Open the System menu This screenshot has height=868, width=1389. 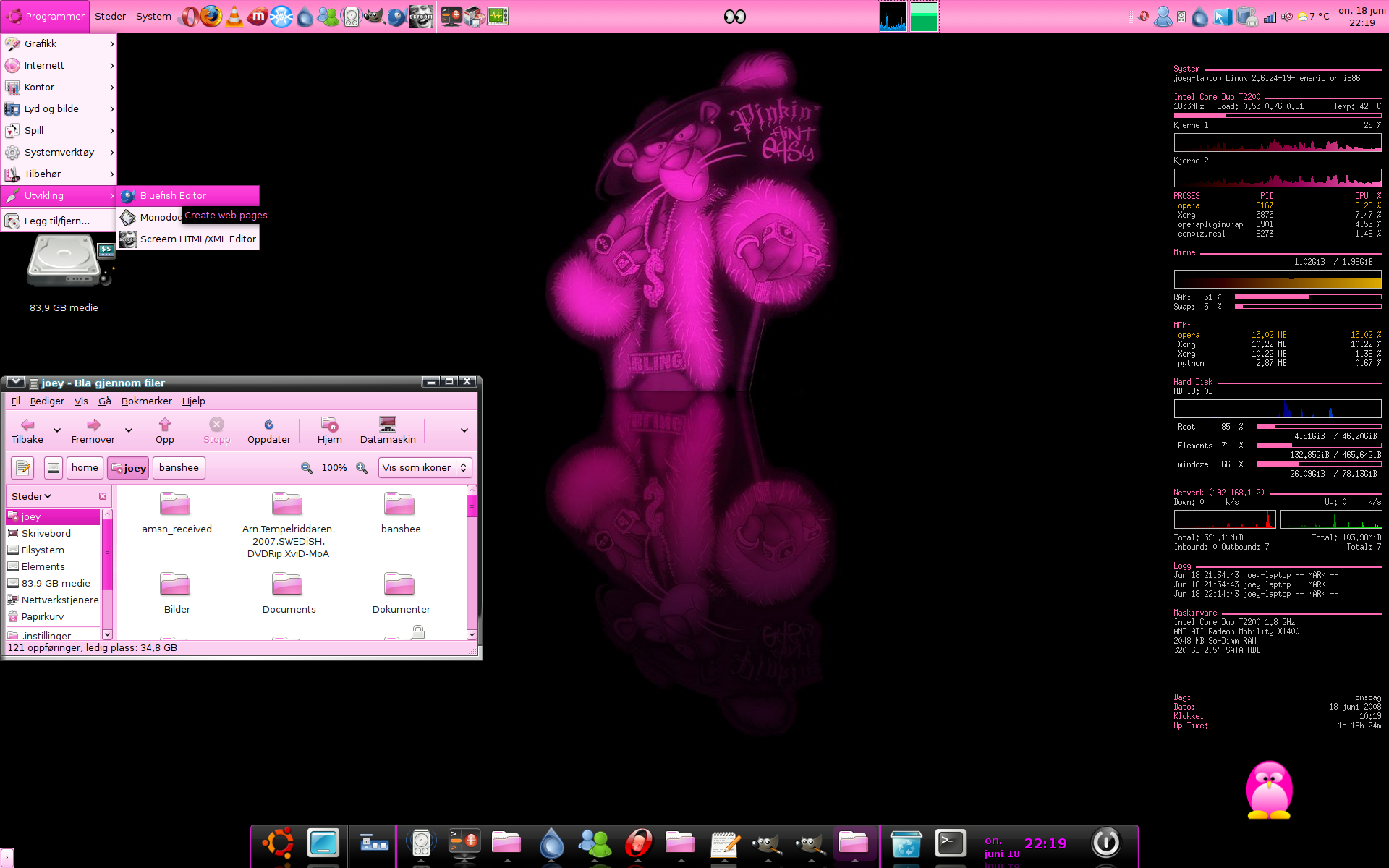[x=153, y=16]
